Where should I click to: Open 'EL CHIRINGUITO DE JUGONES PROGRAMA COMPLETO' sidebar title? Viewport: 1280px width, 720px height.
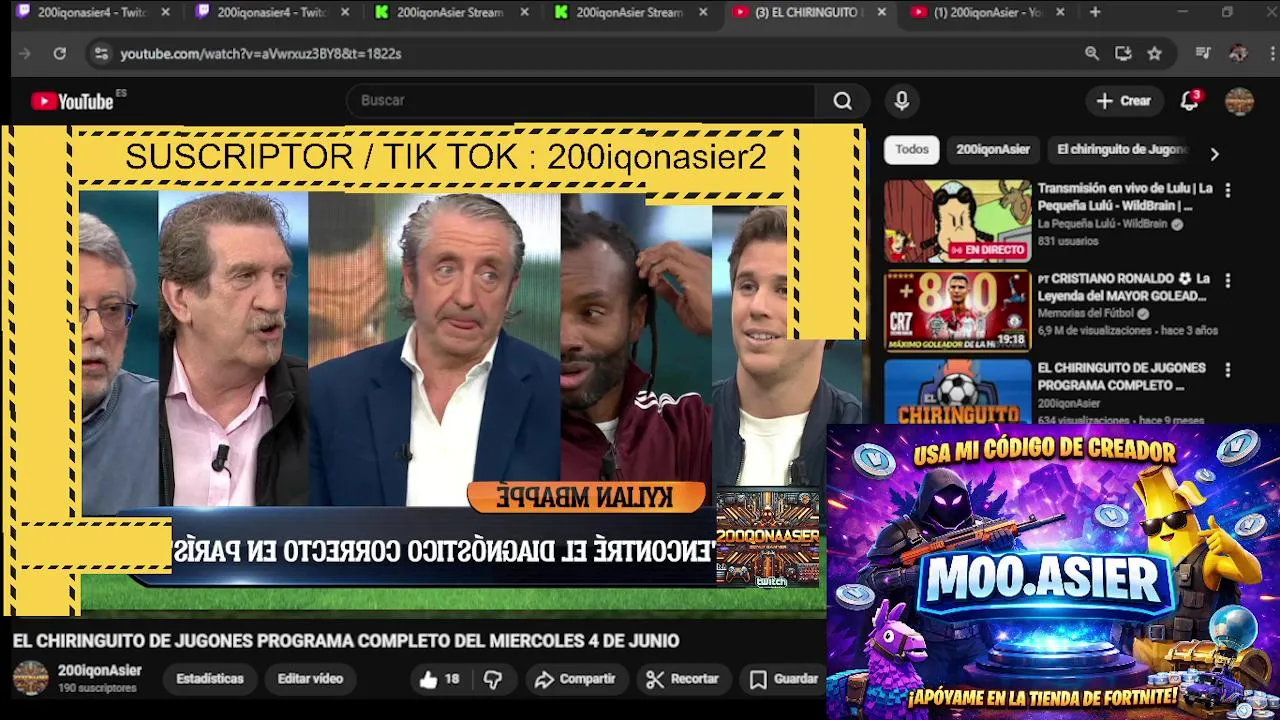(1121, 376)
